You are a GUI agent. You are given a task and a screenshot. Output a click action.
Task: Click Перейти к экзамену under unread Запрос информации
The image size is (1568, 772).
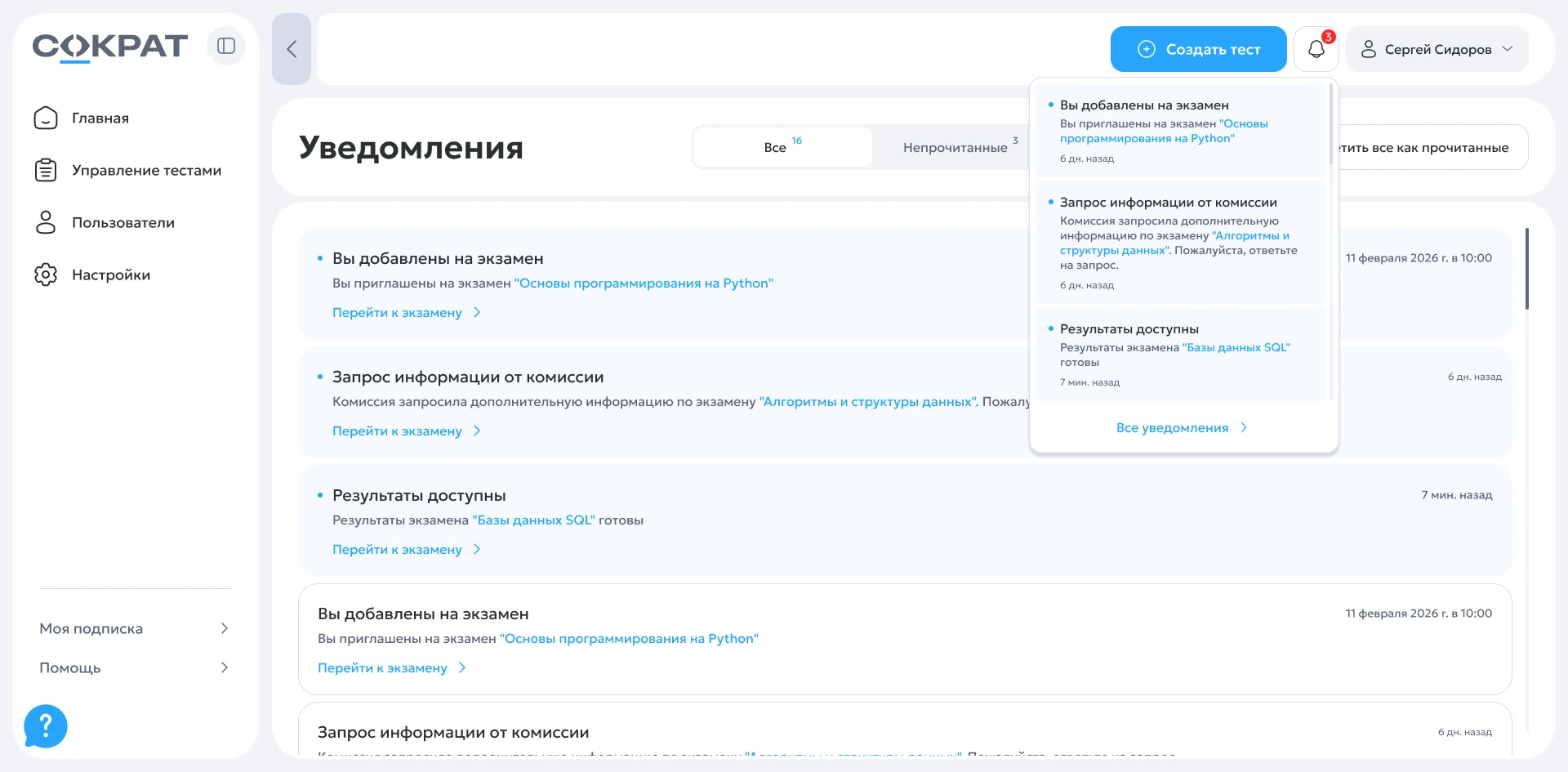[x=407, y=431]
